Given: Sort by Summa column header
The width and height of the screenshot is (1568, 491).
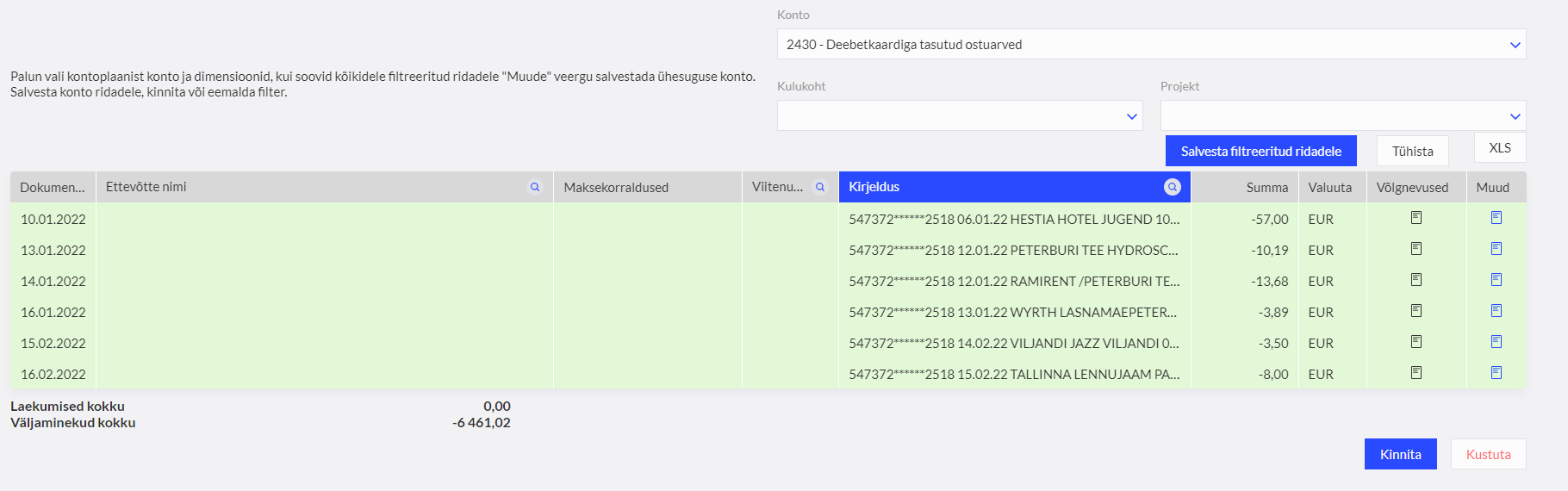Looking at the screenshot, I should 1266,187.
